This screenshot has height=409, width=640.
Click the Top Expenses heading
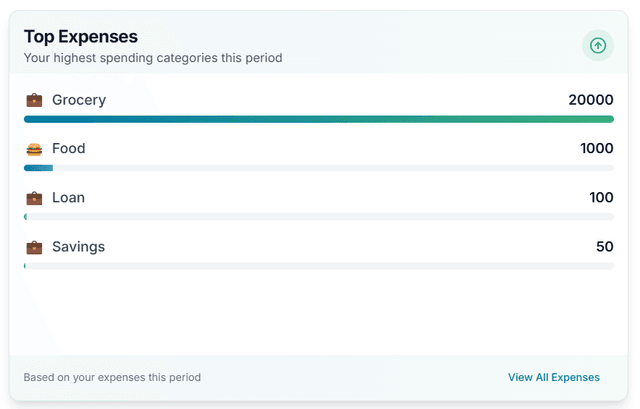click(81, 37)
